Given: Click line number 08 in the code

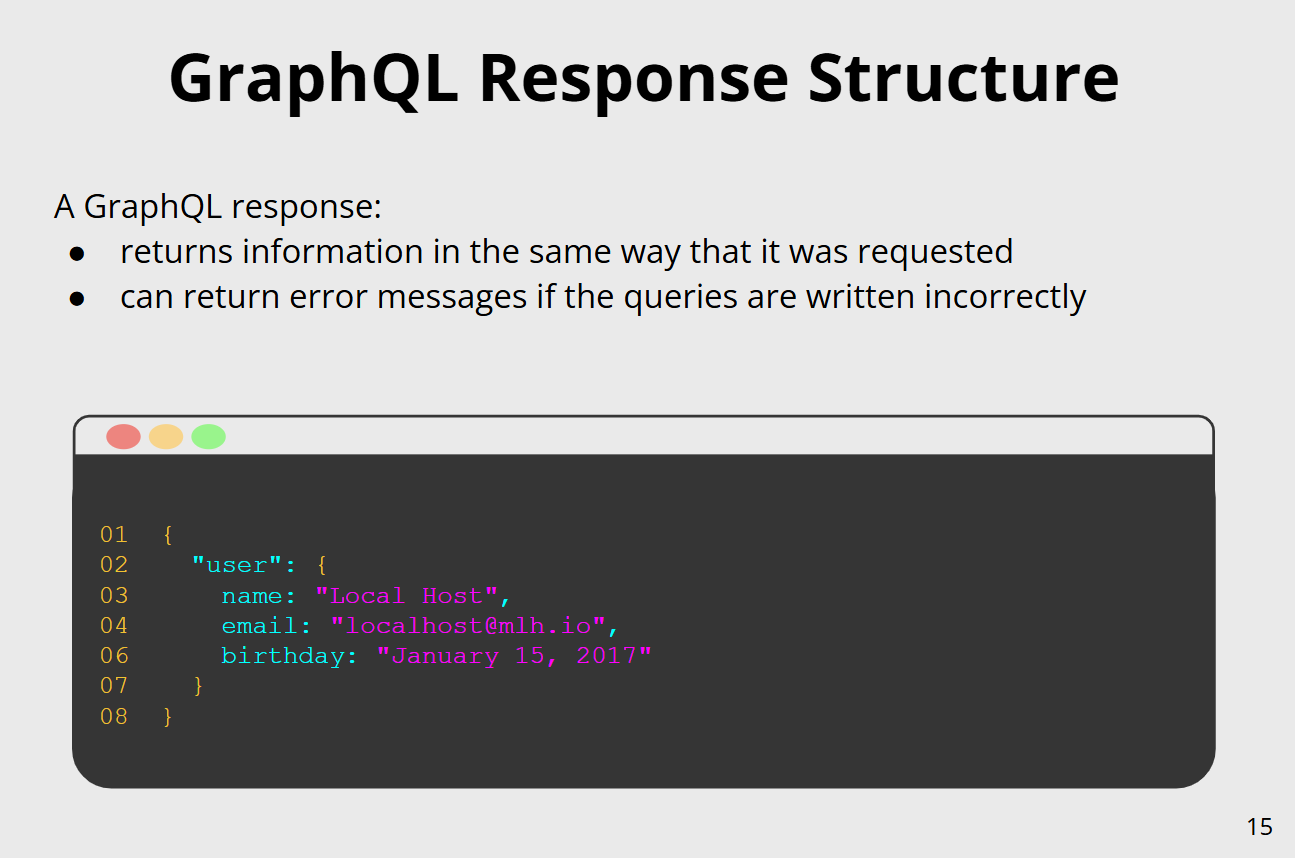Looking at the screenshot, I should (x=114, y=716).
